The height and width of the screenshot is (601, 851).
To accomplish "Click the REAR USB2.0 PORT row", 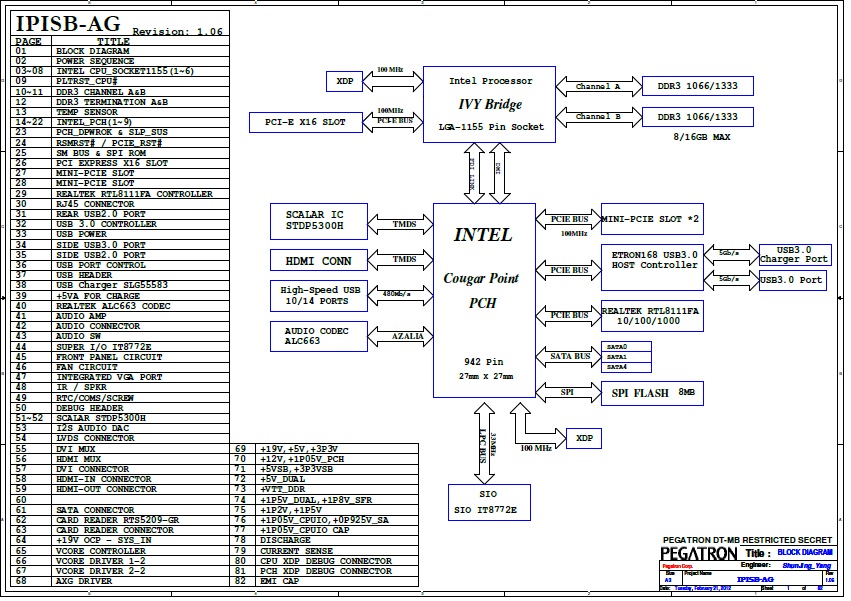I will coord(120,214).
